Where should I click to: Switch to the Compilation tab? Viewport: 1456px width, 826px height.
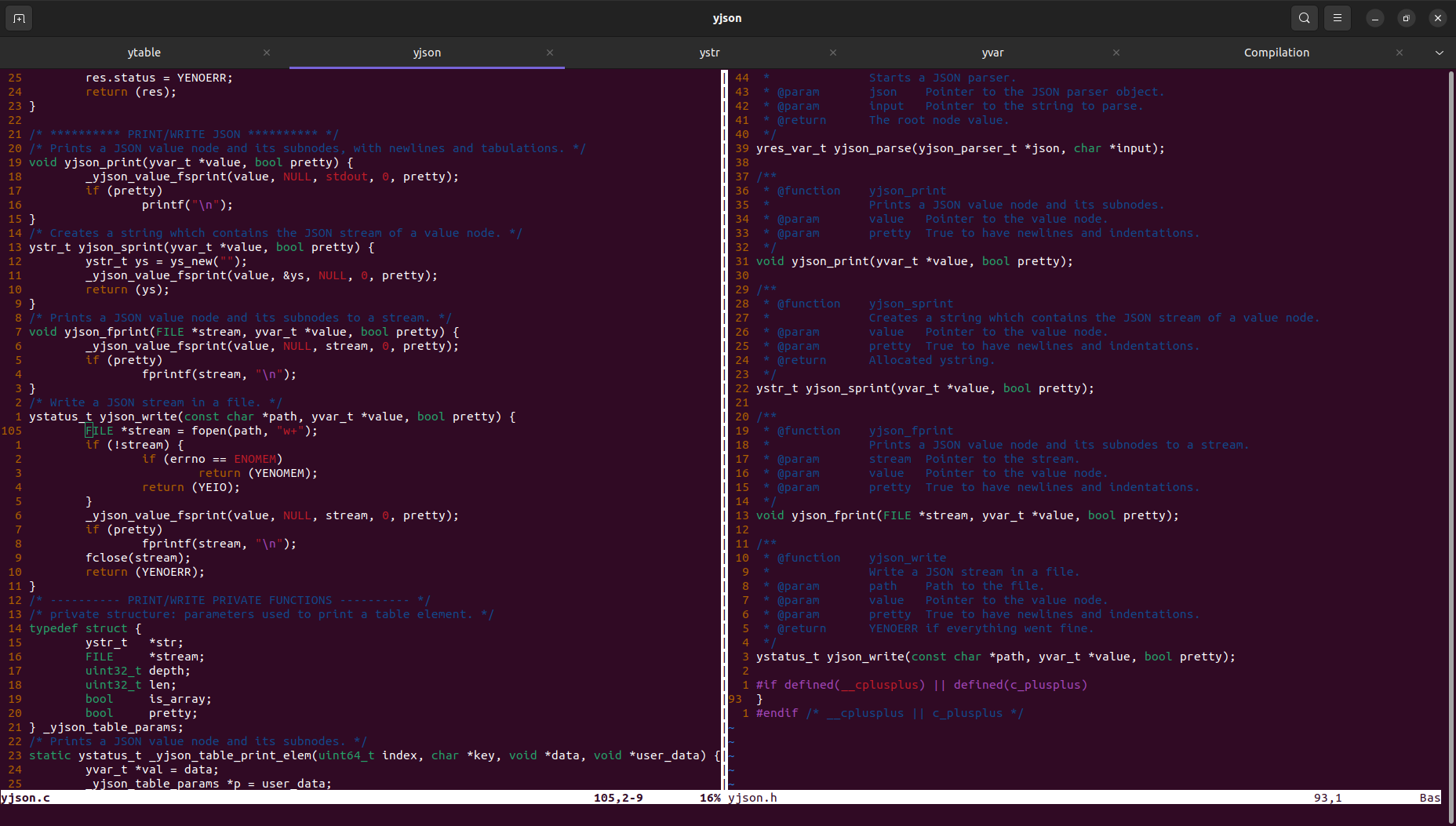coord(1276,53)
